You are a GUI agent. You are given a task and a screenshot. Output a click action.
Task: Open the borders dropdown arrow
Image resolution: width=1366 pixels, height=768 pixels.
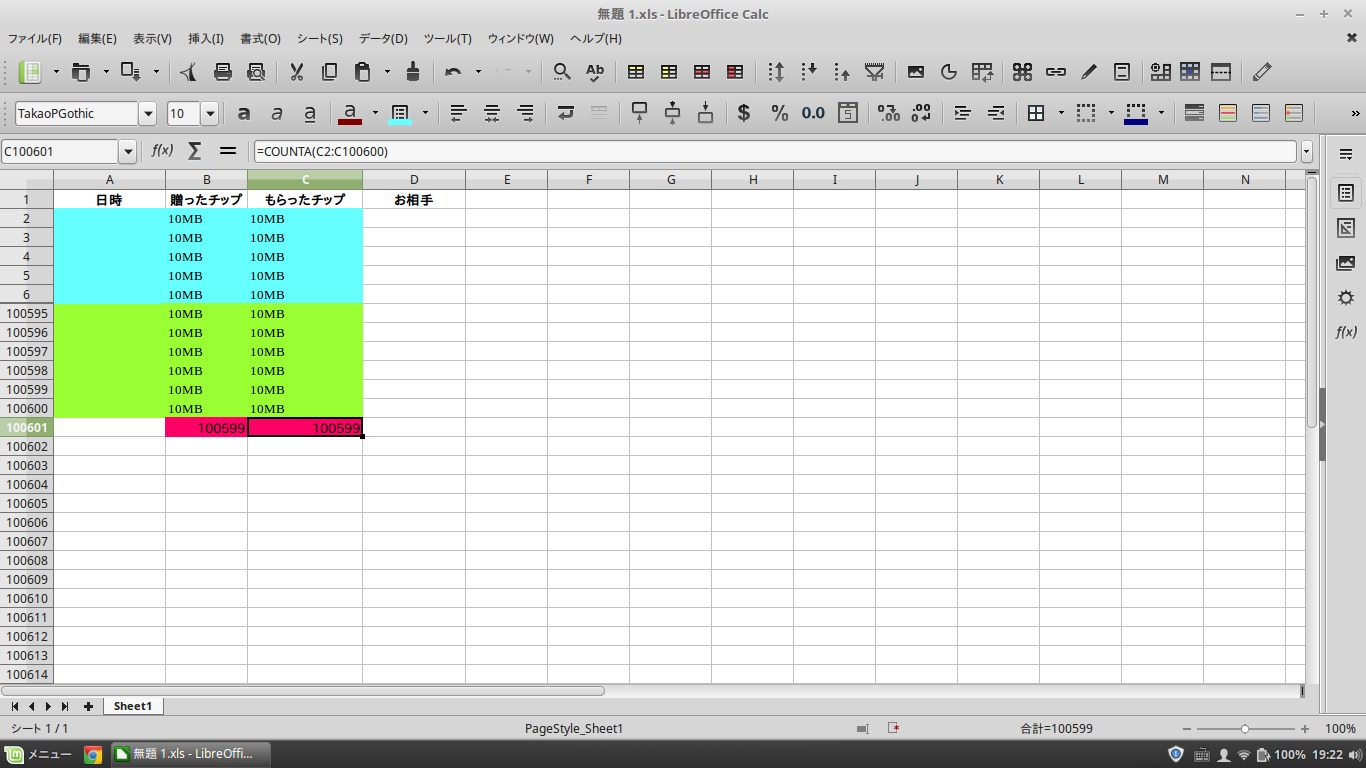coord(1061,113)
